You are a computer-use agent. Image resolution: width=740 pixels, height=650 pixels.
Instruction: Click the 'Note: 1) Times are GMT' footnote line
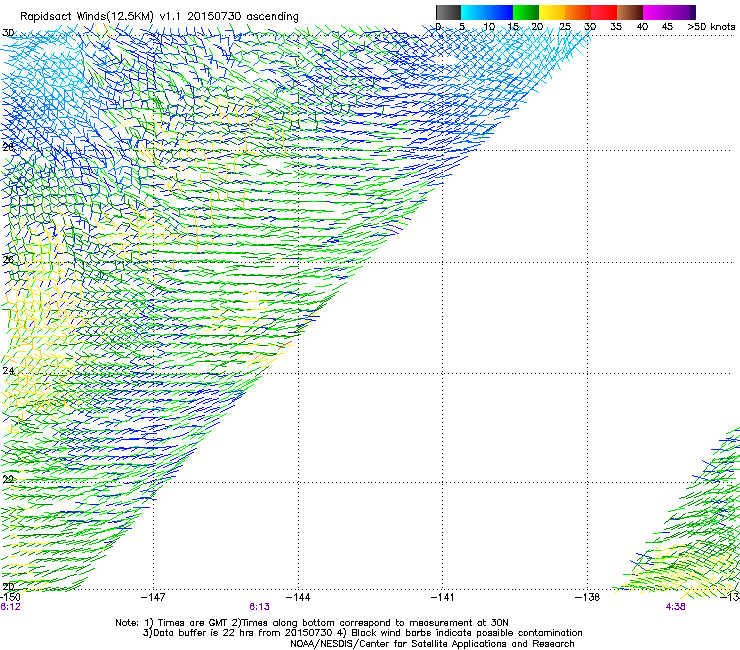tap(312, 623)
